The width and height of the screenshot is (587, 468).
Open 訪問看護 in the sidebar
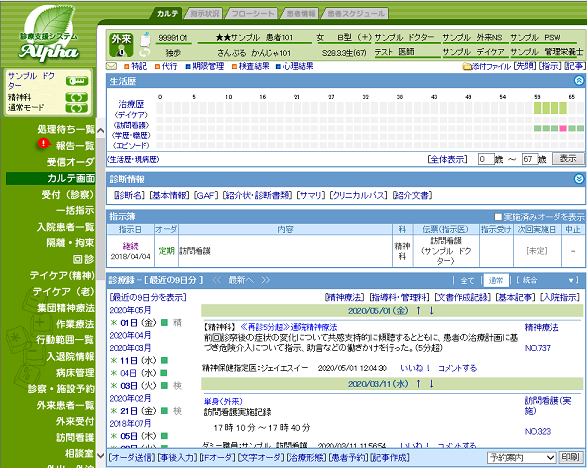(75, 437)
